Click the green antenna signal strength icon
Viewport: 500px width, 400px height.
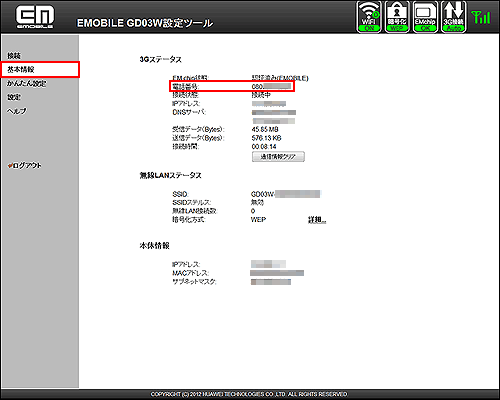tap(481, 17)
